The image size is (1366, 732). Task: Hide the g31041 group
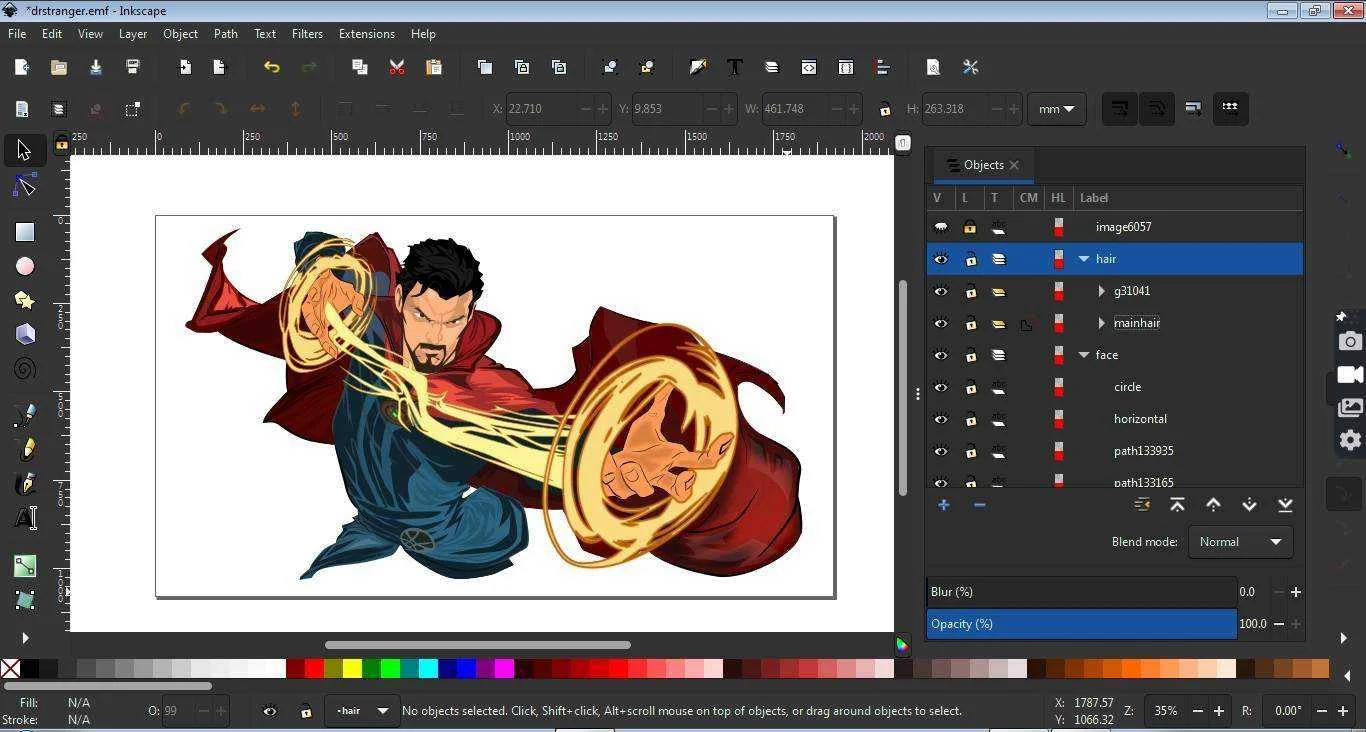click(x=940, y=291)
